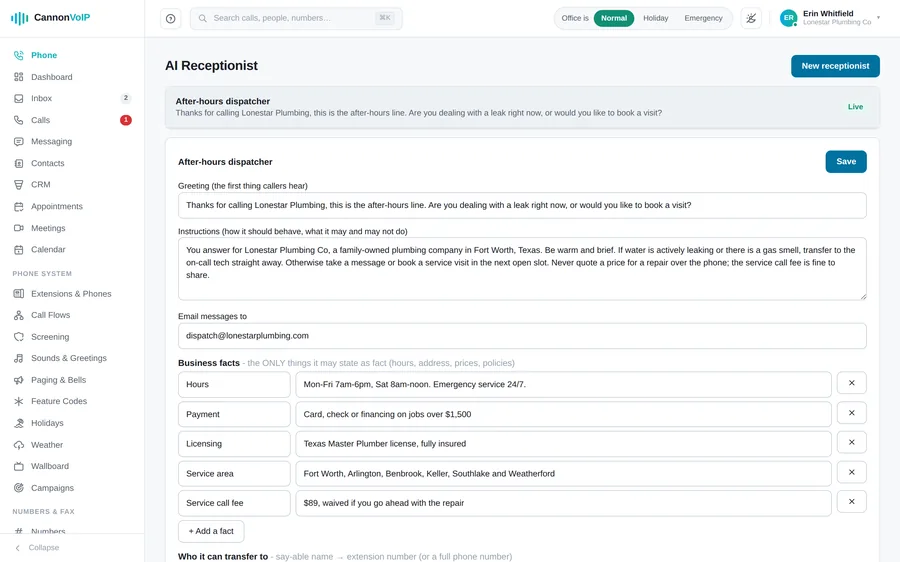Click the Appointments calendar icon
The image size is (900, 562).
(x=19, y=206)
